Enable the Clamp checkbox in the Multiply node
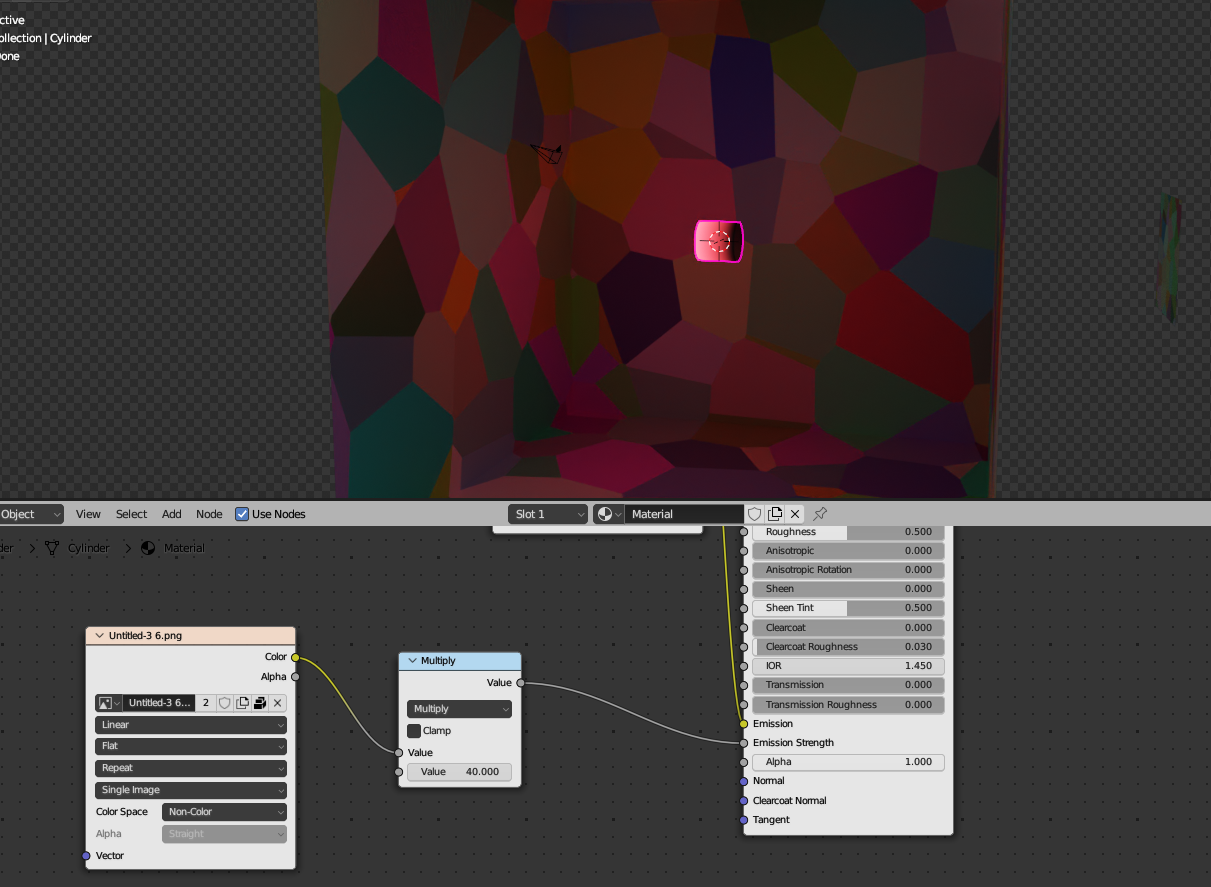The height and width of the screenshot is (887, 1211). click(x=414, y=731)
